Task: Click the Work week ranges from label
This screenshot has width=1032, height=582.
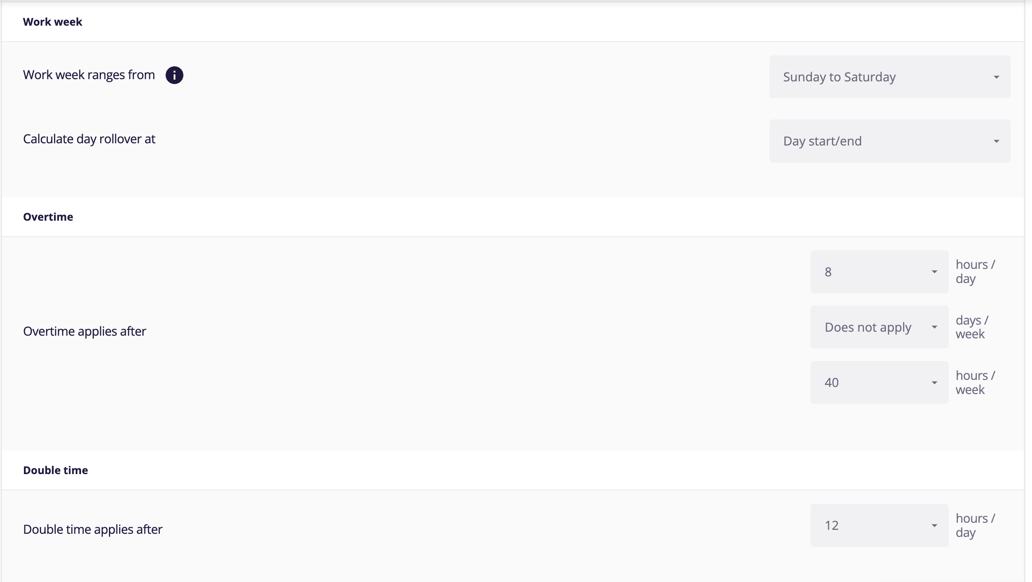Action: 89,75
